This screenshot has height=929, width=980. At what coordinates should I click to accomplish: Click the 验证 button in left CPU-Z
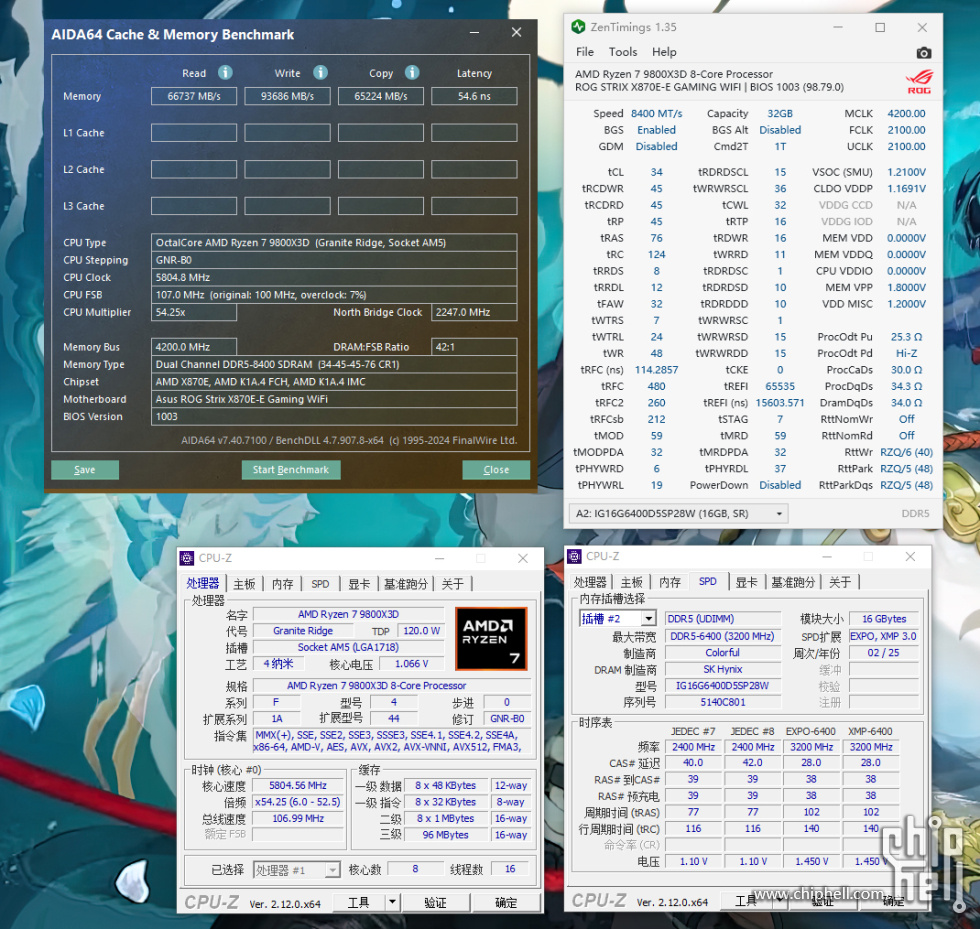point(436,902)
